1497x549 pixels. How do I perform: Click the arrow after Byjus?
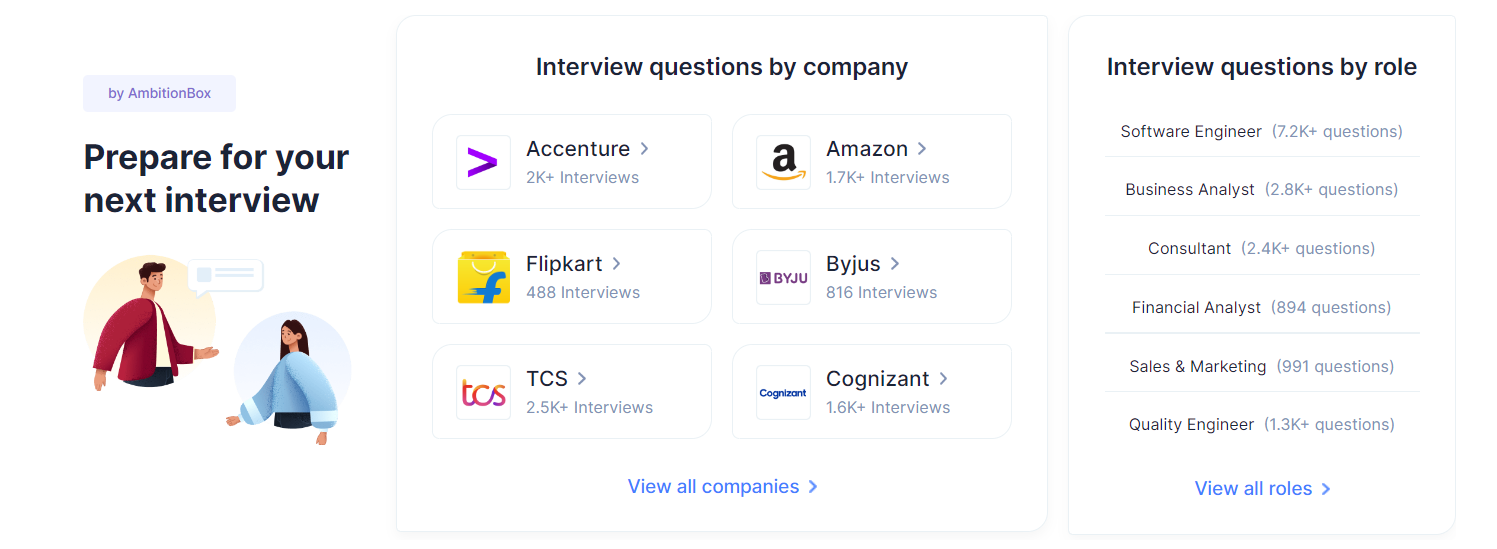click(895, 263)
